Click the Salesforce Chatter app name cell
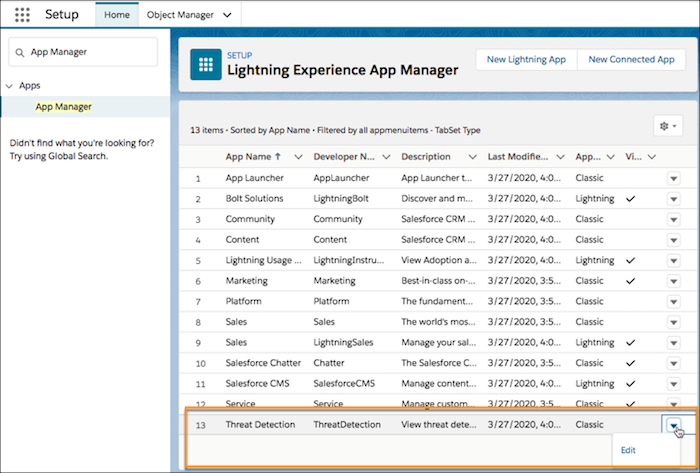The image size is (700, 473). 263,363
